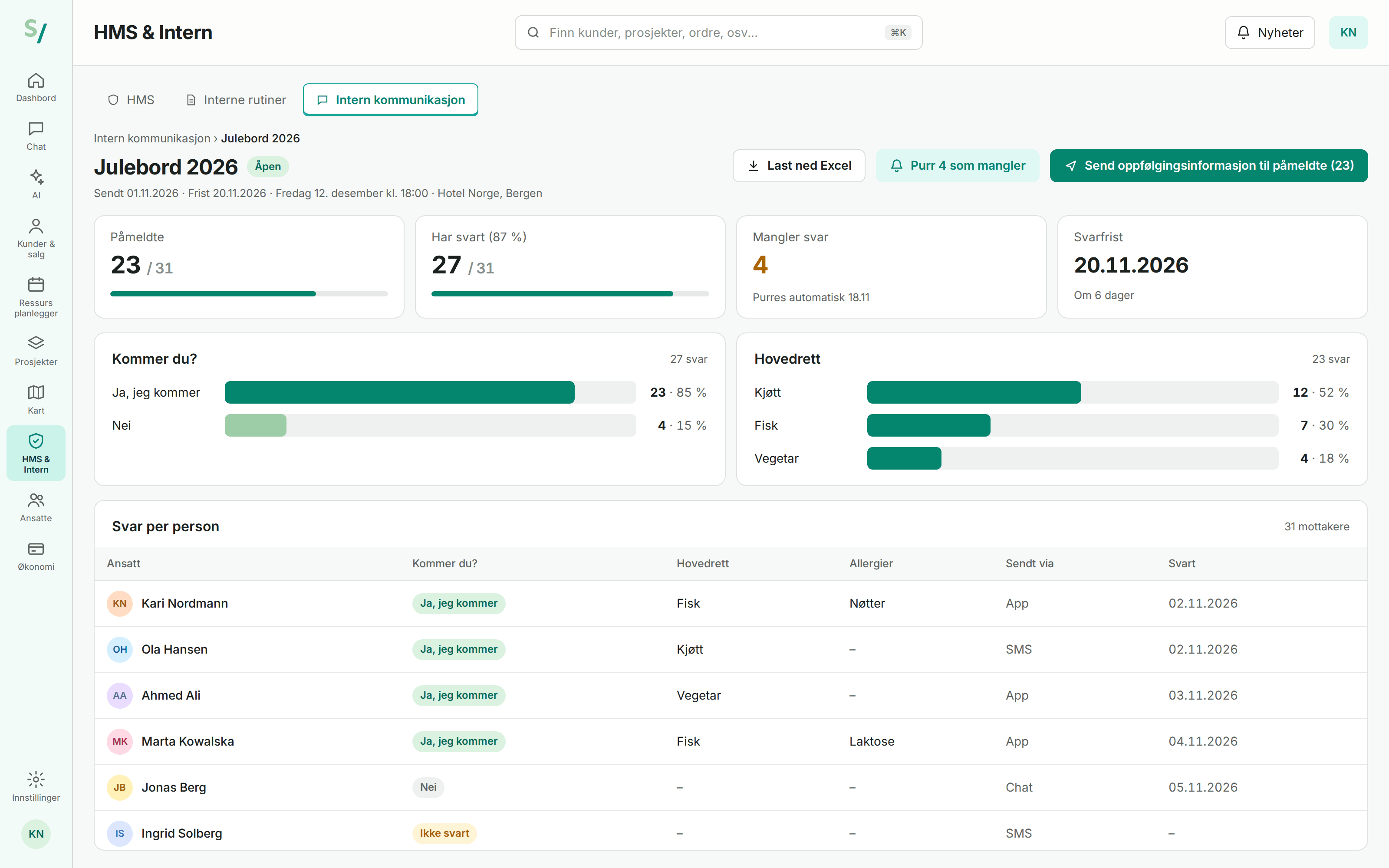Send oppfølgingsinformasjon til påmeldte
The image size is (1389, 868).
pyautogui.click(x=1208, y=166)
